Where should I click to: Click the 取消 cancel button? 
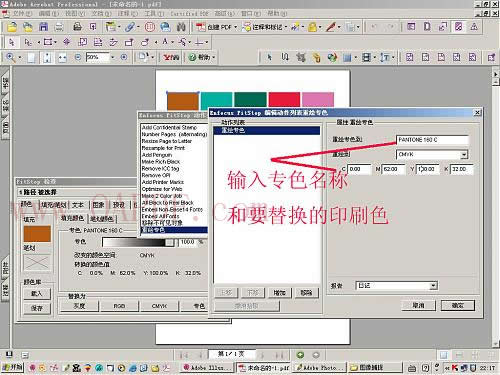418,305
